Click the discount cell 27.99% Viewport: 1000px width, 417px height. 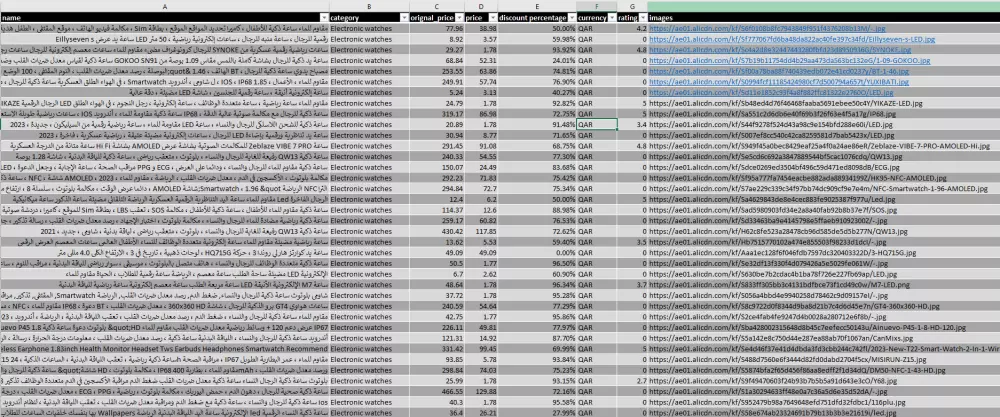pos(536,413)
